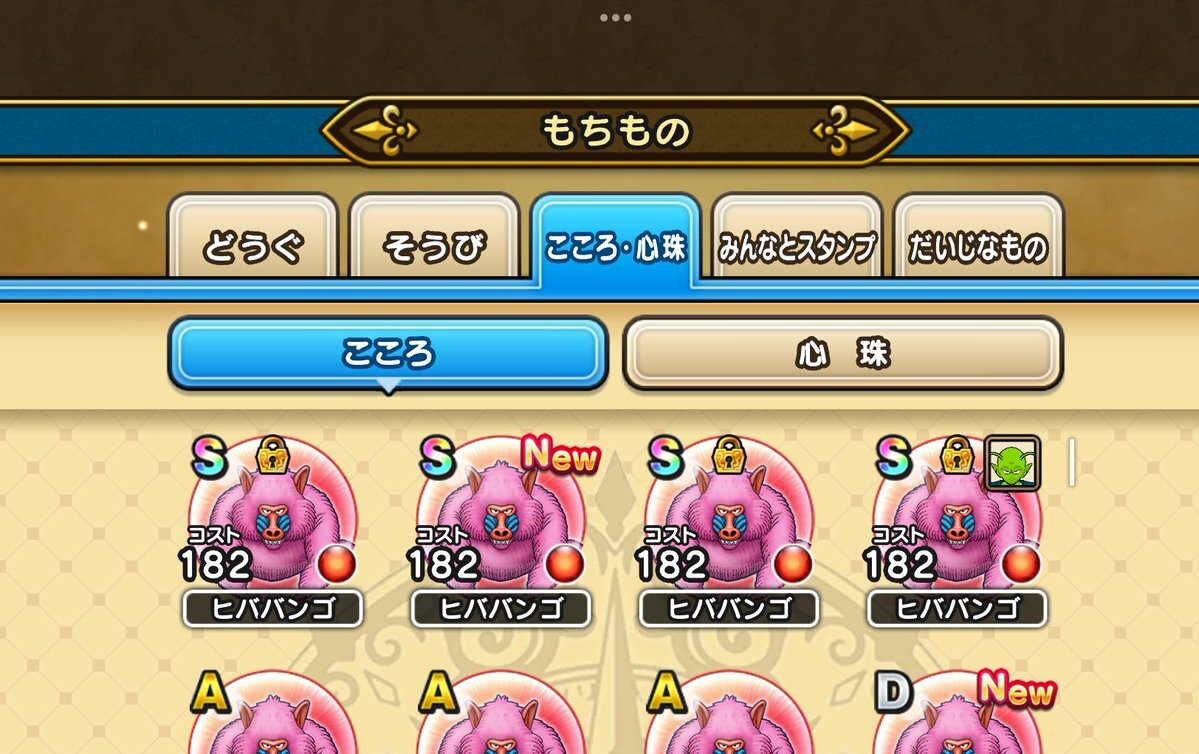Tap lock icon on third ヒババンゴ

[729, 455]
